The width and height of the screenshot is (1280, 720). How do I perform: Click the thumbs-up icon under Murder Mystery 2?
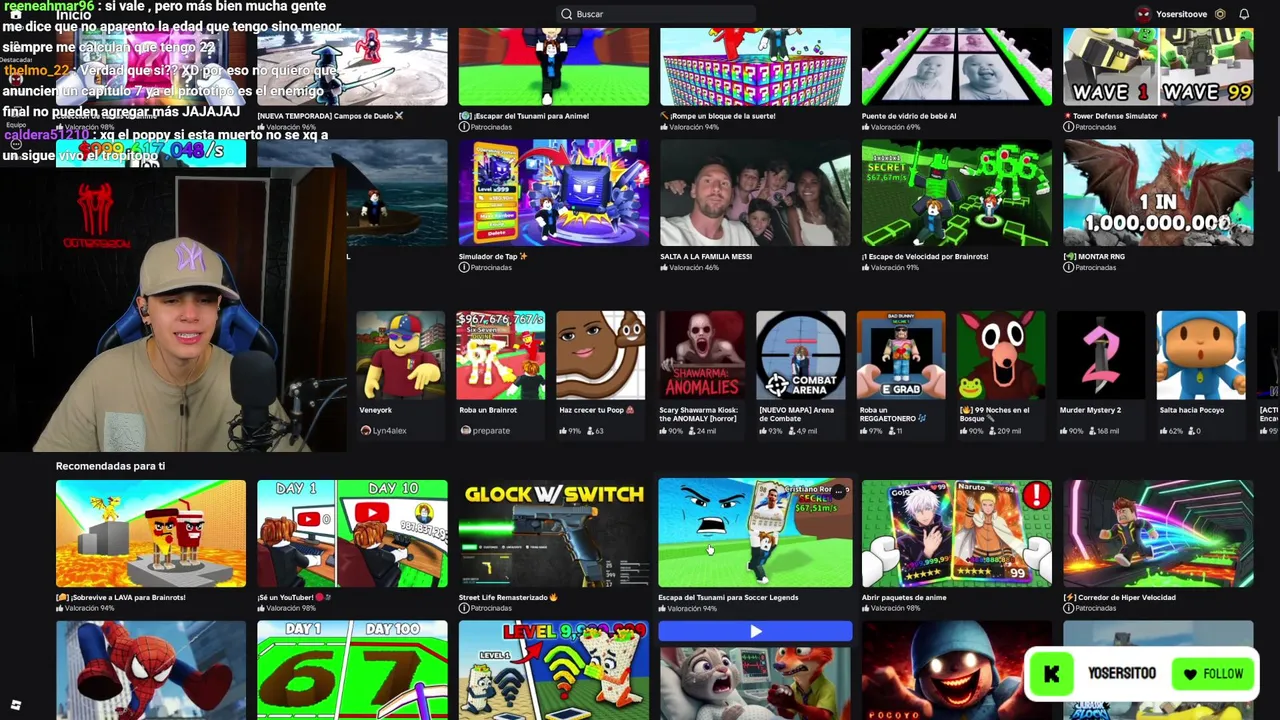1064,431
